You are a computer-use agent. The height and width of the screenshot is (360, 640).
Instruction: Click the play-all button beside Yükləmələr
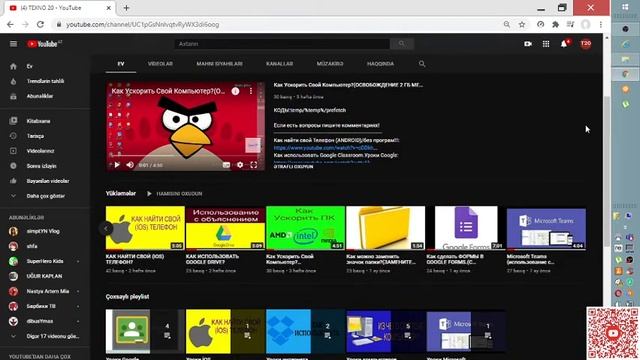pyautogui.click(x=175, y=194)
